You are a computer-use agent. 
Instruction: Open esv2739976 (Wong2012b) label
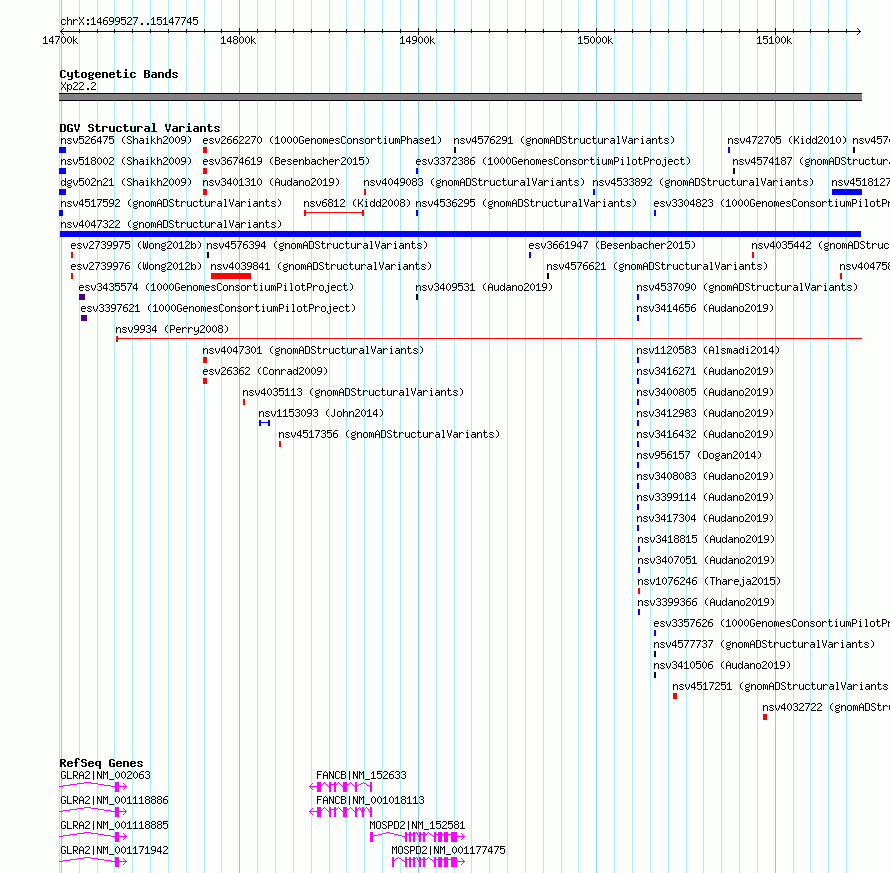tap(136, 266)
